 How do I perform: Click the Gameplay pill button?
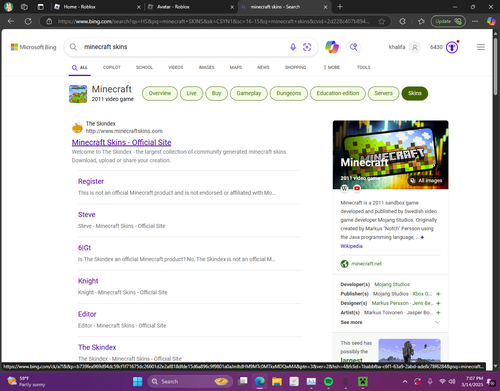coord(249,93)
